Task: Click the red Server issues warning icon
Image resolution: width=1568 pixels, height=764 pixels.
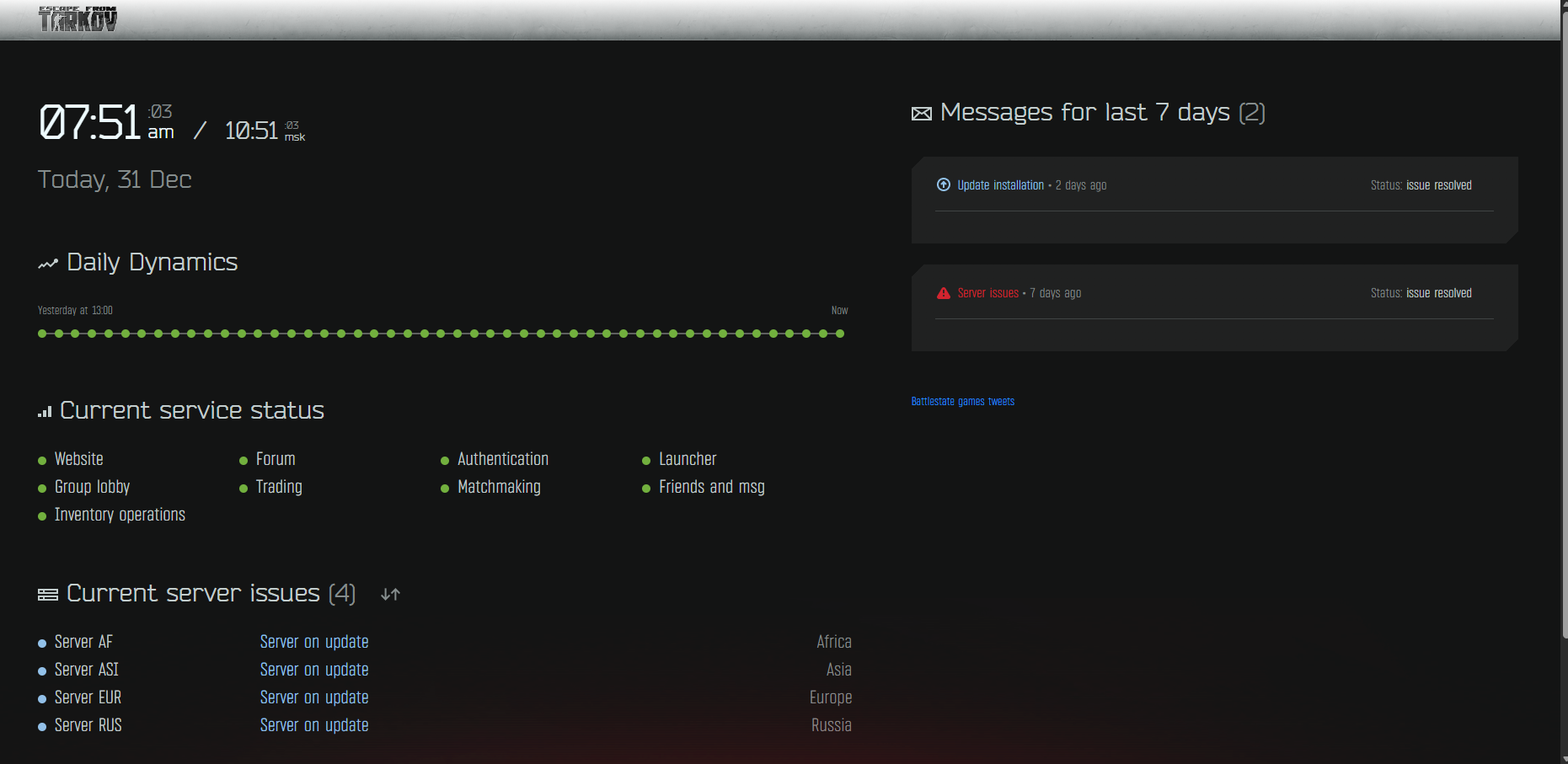Action: click(x=944, y=293)
